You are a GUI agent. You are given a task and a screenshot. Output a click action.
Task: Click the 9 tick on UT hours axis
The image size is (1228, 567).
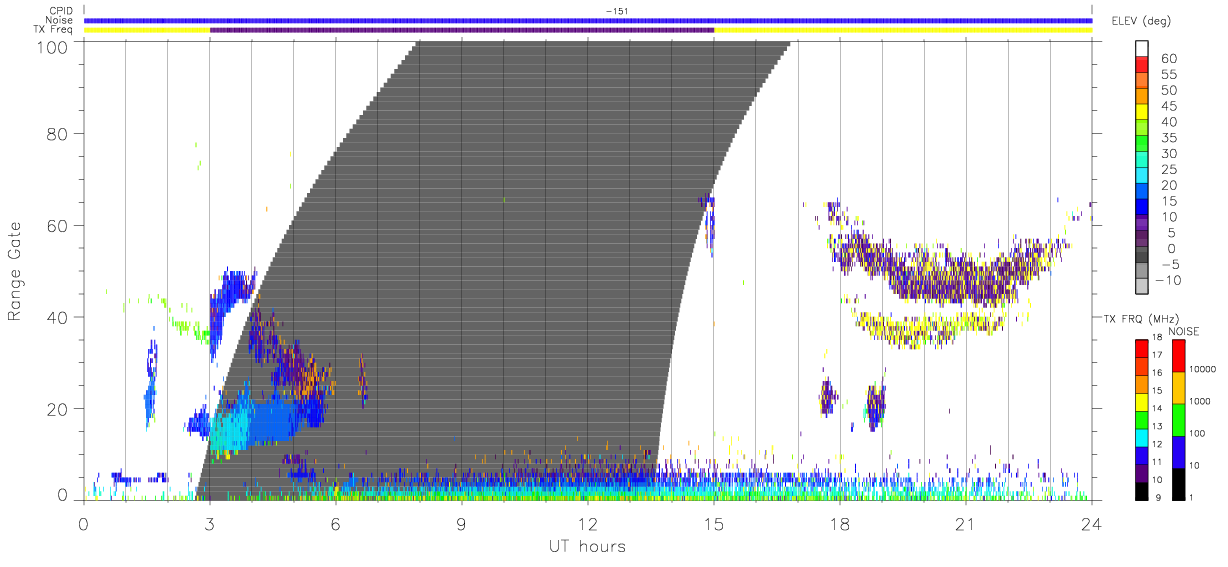point(462,525)
